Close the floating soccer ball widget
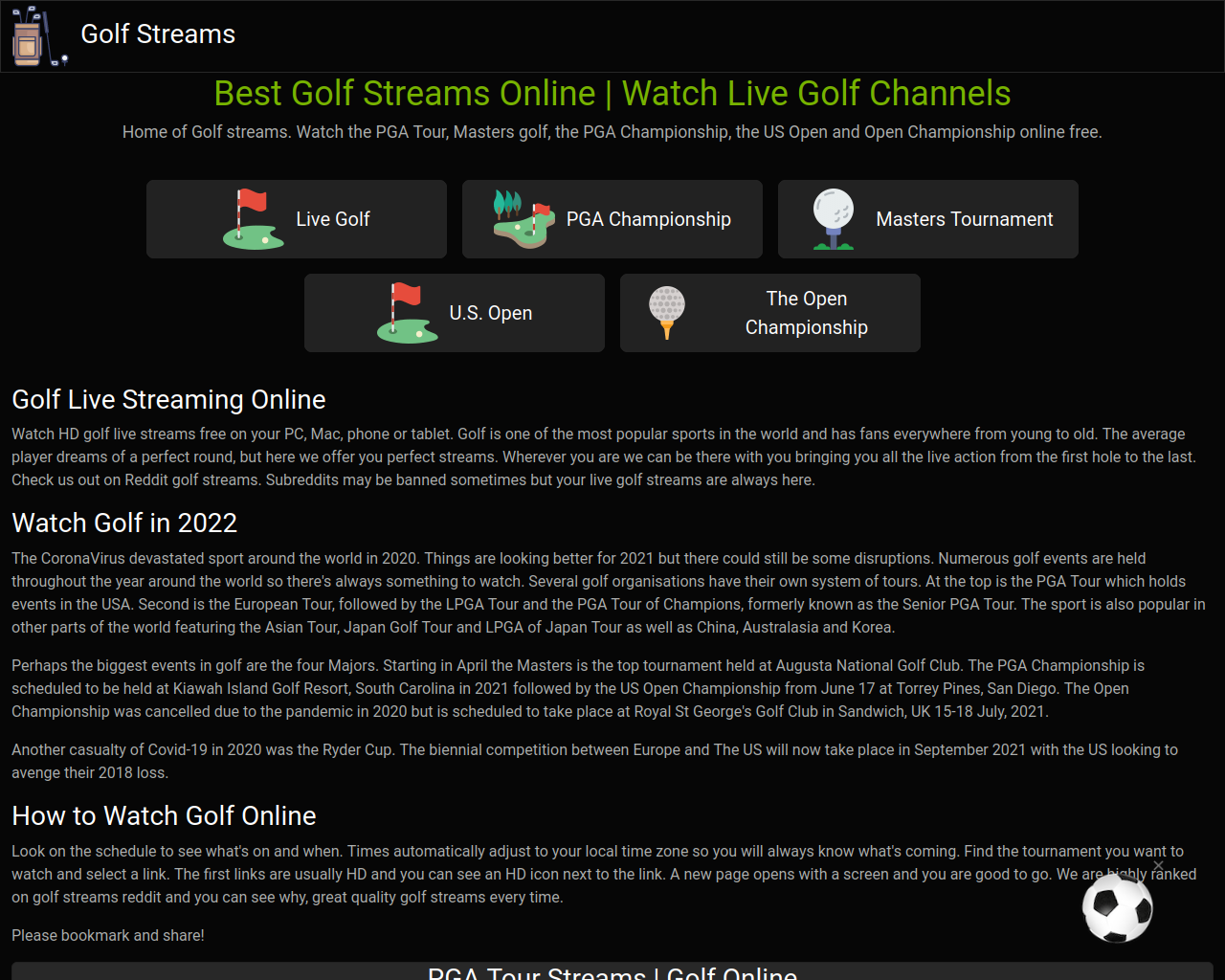This screenshot has height=980, width=1225. pos(1158,865)
